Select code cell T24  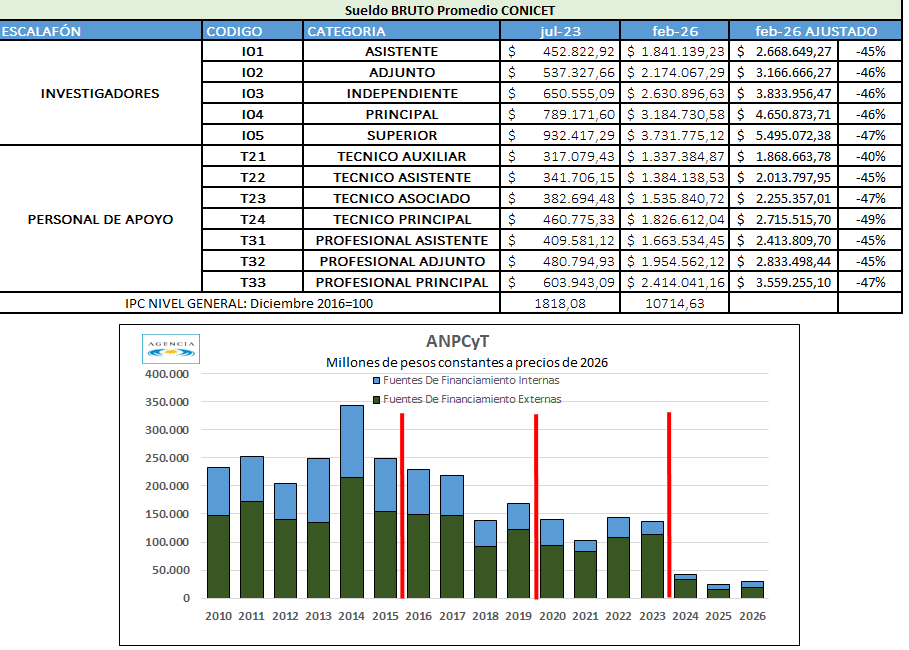(252, 219)
